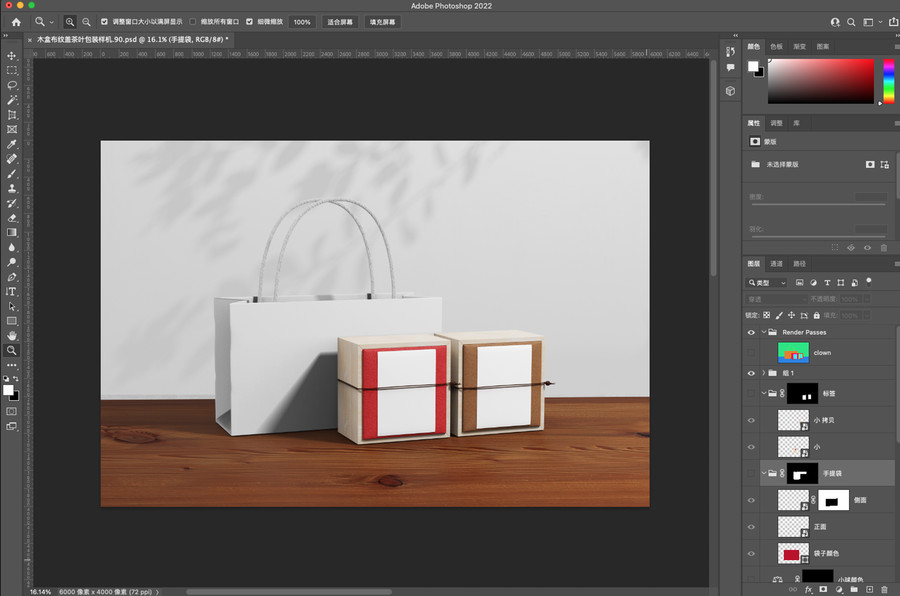Select the Pen tool
This screenshot has width=900, height=596.
click(11, 277)
